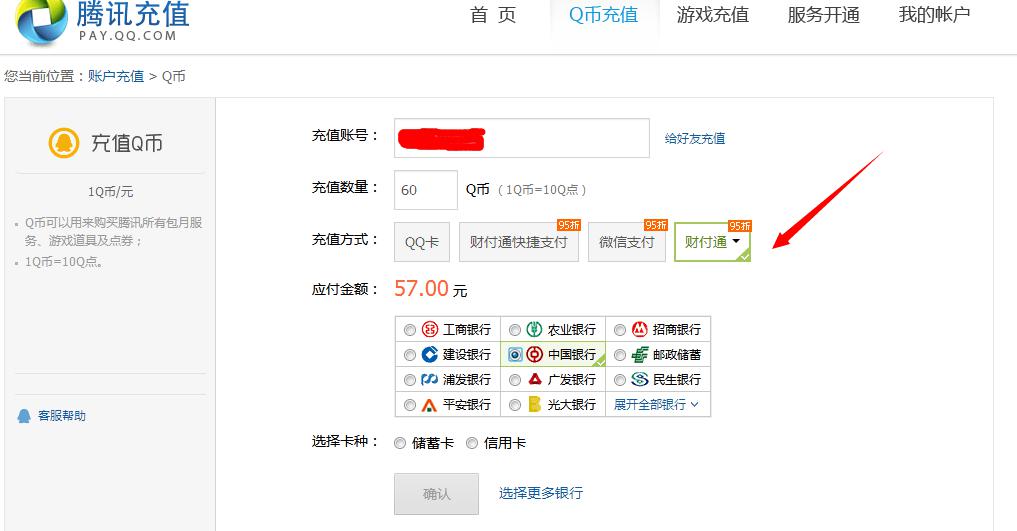Choose 储蓄卡 card type radio

(400, 443)
